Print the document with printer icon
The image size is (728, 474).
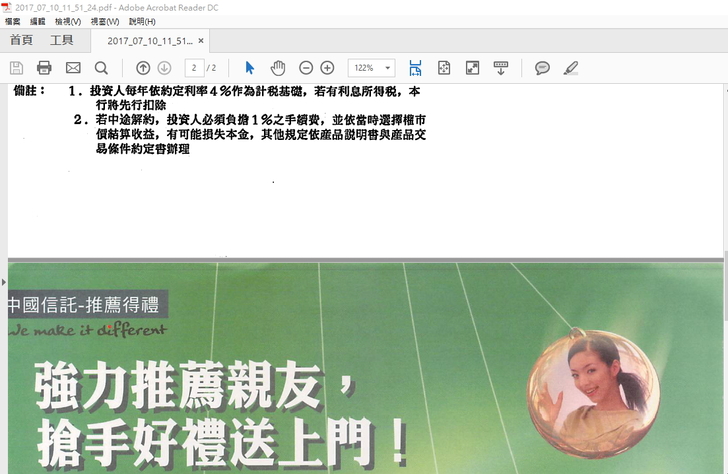(x=44, y=68)
